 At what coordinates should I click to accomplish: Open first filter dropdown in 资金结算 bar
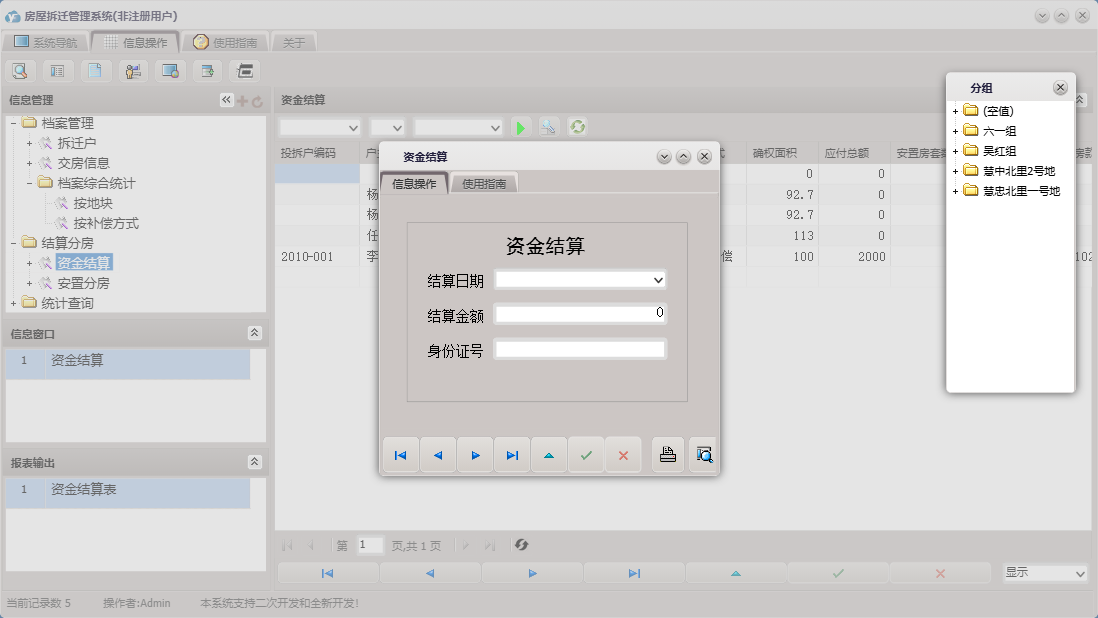point(353,128)
